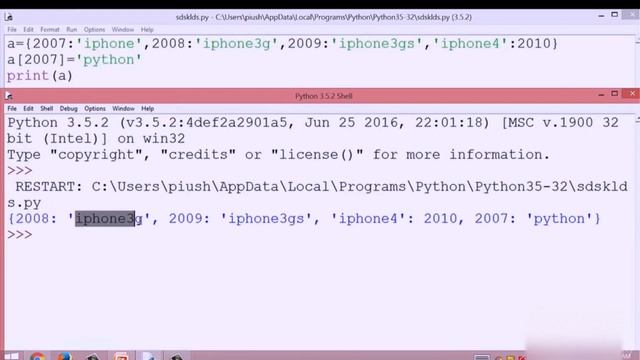This screenshot has height=360, width=640.
Task: Click 'iphone4' string in editor code
Action: [x=470, y=44]
